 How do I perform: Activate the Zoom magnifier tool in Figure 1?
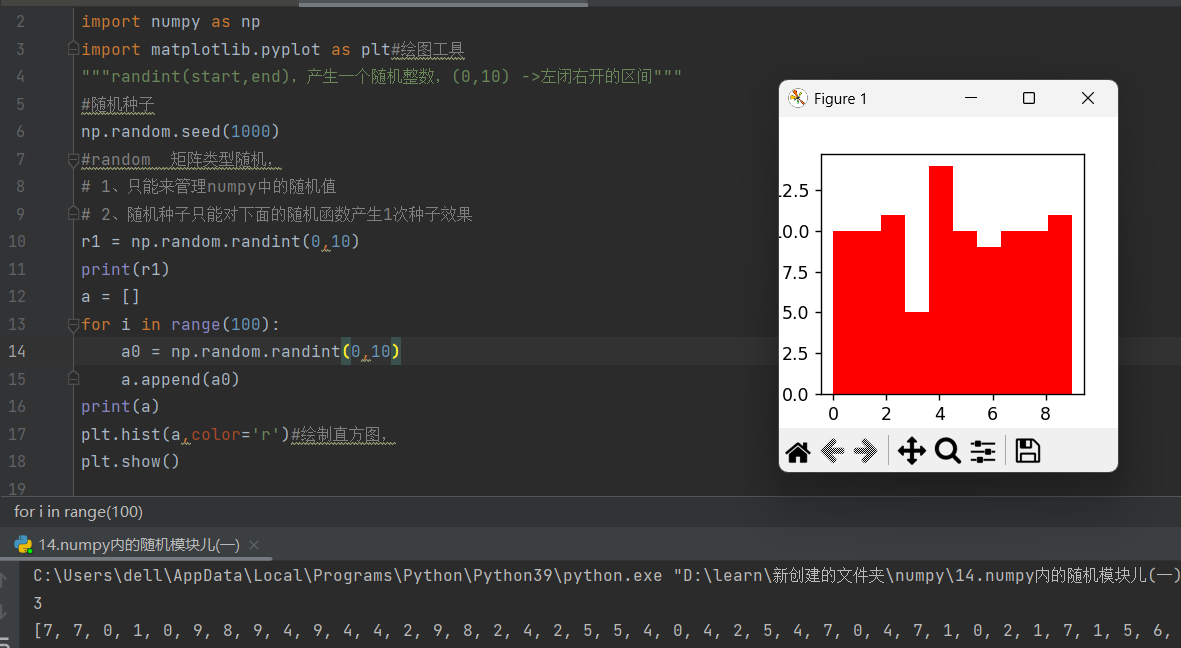pyautogui.click(x=948, y=451)
